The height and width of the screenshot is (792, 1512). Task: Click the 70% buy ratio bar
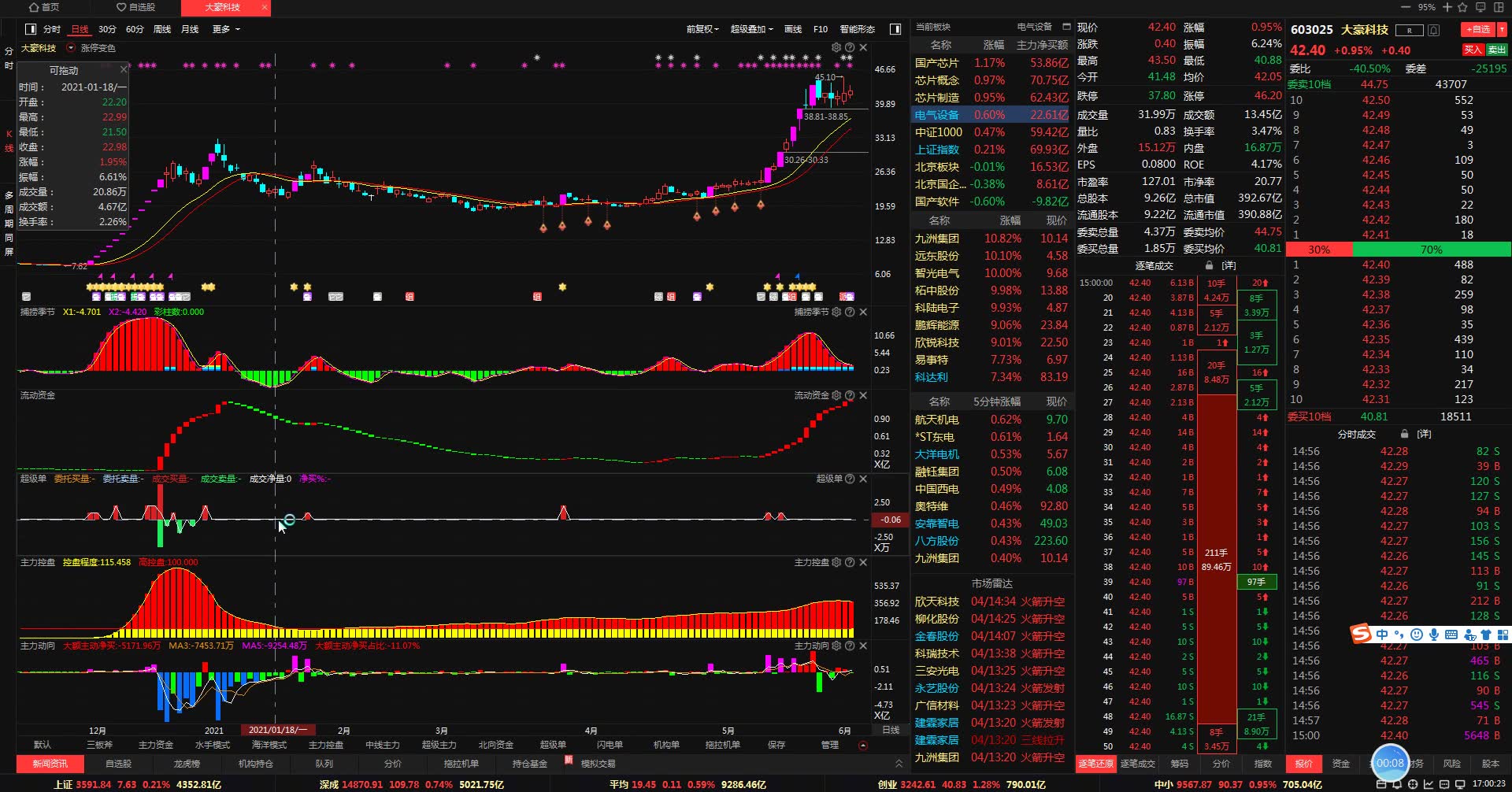pos(1432,250)
